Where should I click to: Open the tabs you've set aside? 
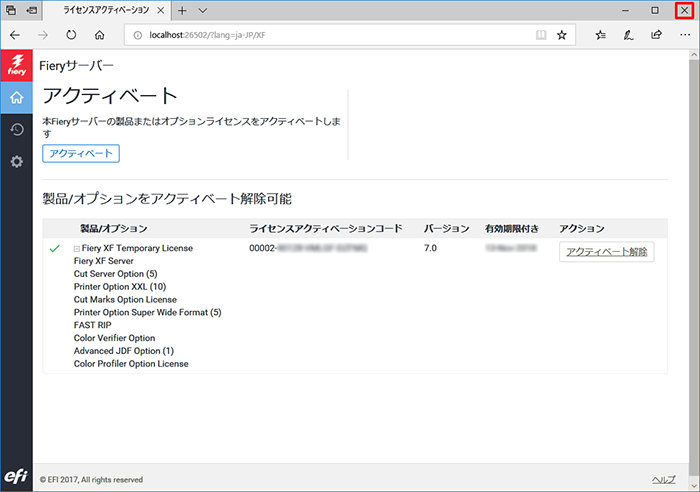coord(11,10)
